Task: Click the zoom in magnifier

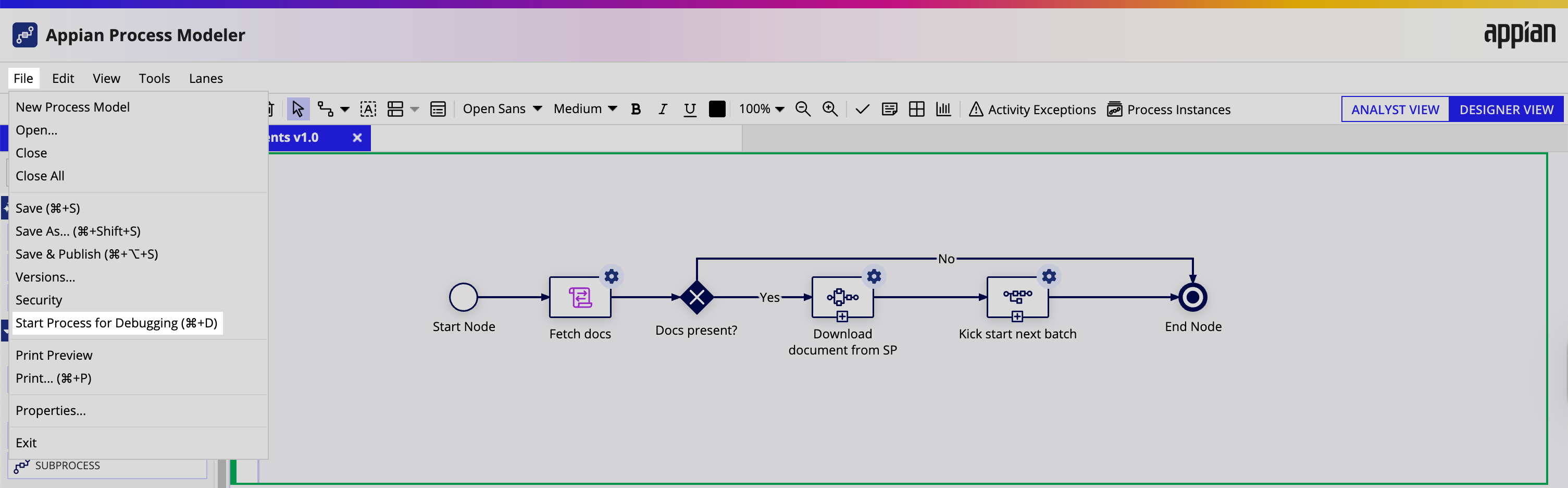Action: coord(830,109)
